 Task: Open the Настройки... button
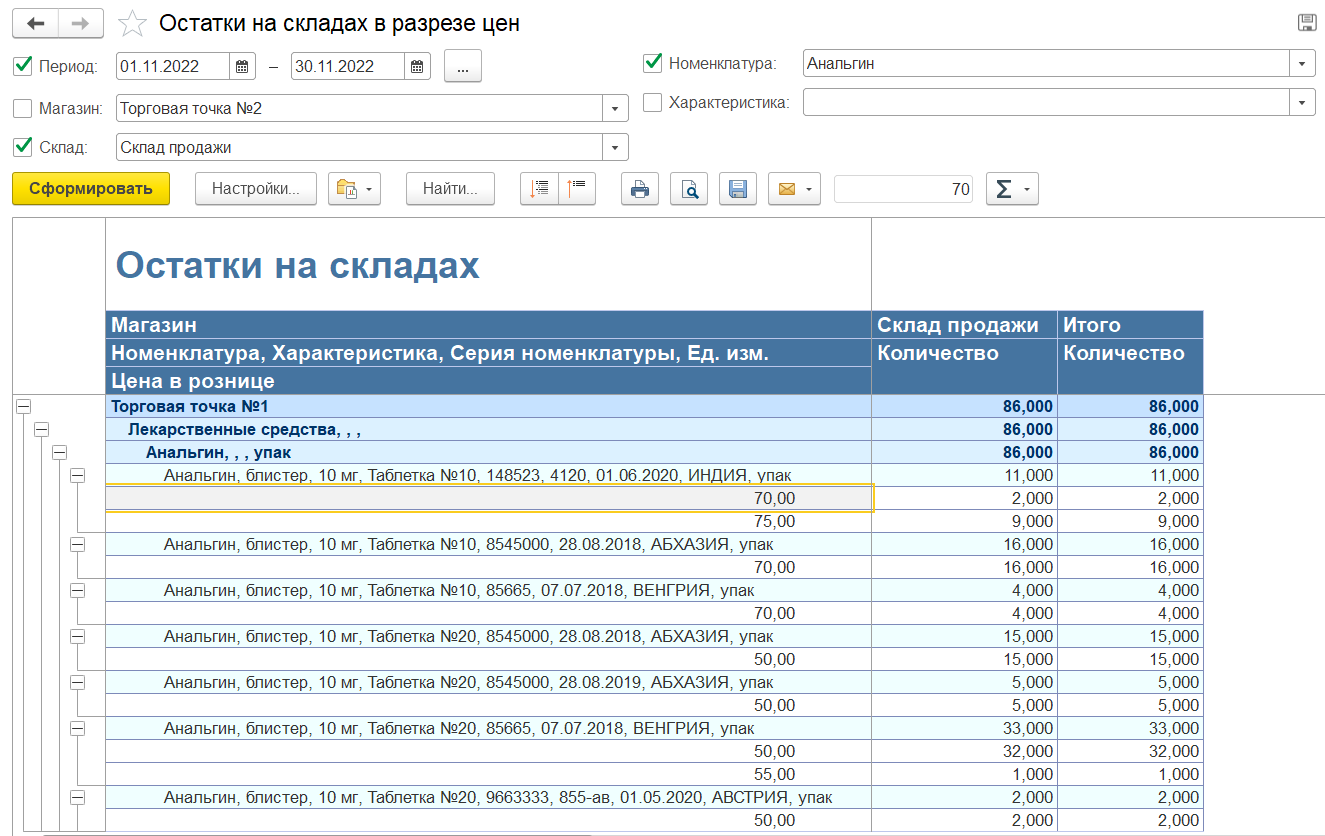click(x=255, y=189)
